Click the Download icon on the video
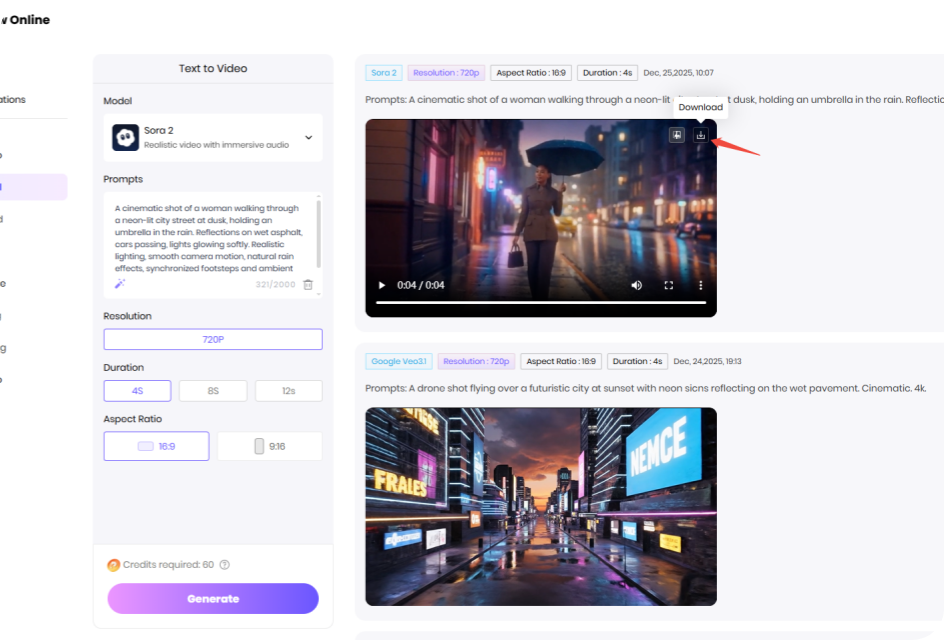944x640 pixels. [x=701, y=135]
